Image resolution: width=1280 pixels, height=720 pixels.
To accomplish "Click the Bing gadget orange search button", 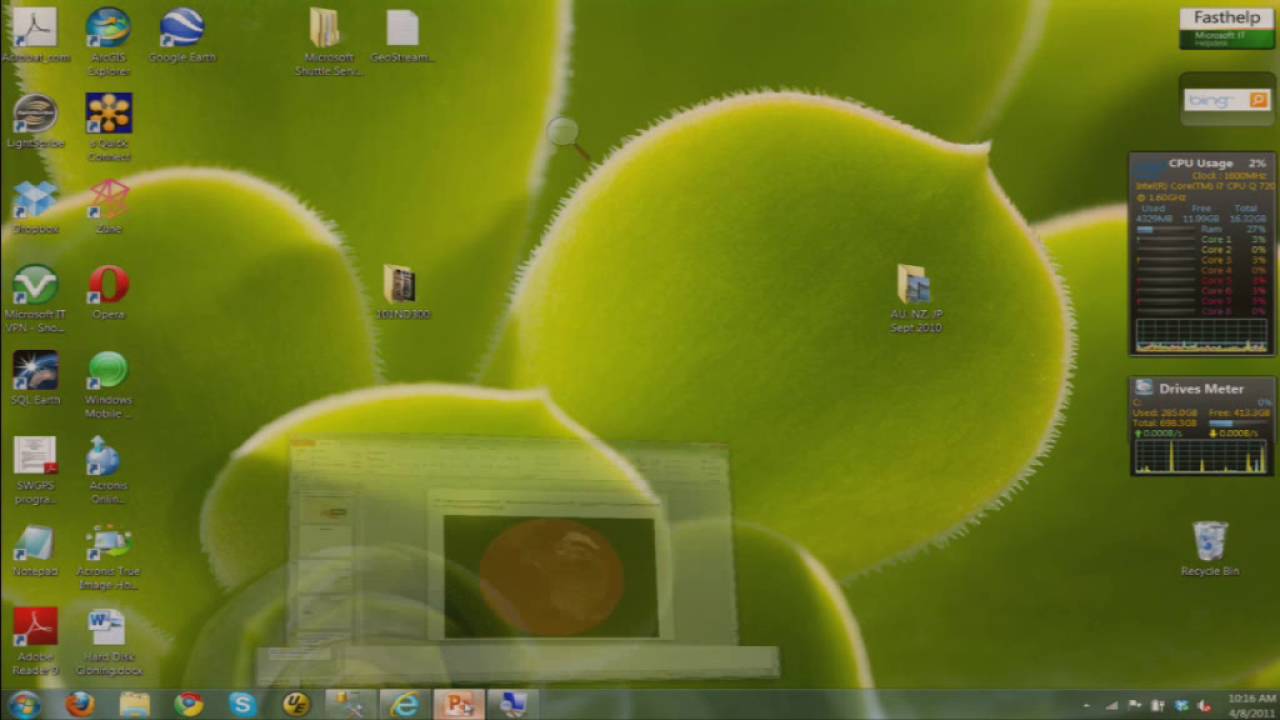I will 1258,100.
